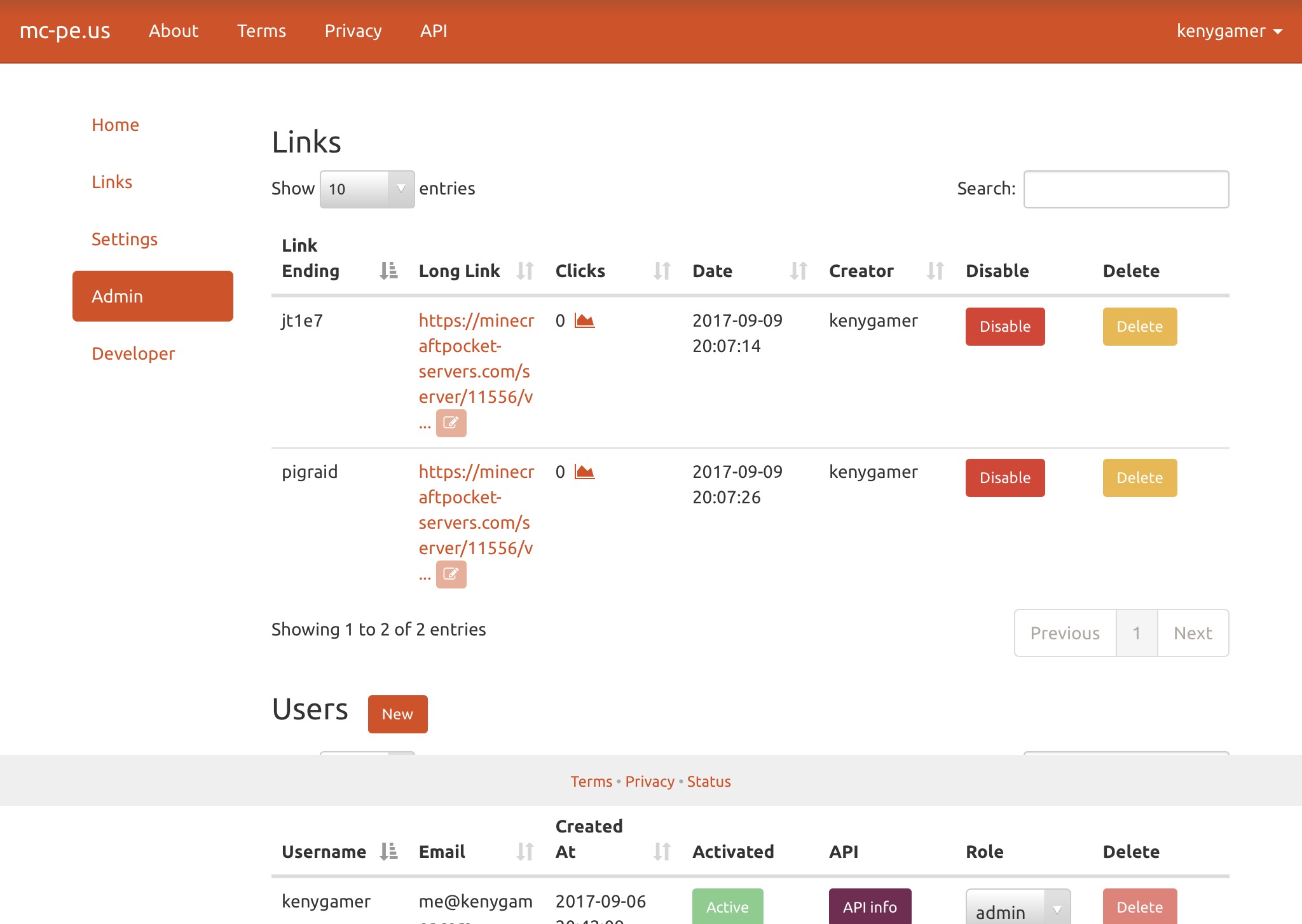Click the sort icon on Link Ending column
1302x924 pixels.
click(x=387, y=270)
